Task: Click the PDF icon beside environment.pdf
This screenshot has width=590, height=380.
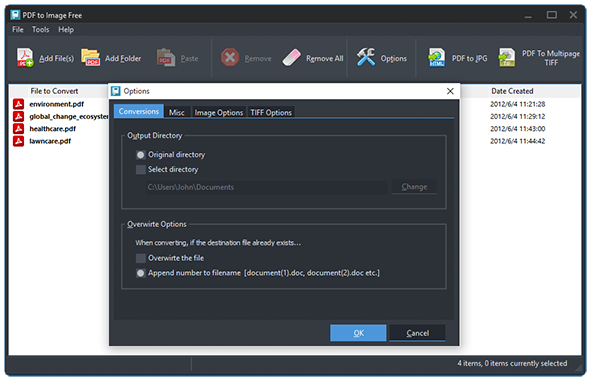Action: (18, 104)
